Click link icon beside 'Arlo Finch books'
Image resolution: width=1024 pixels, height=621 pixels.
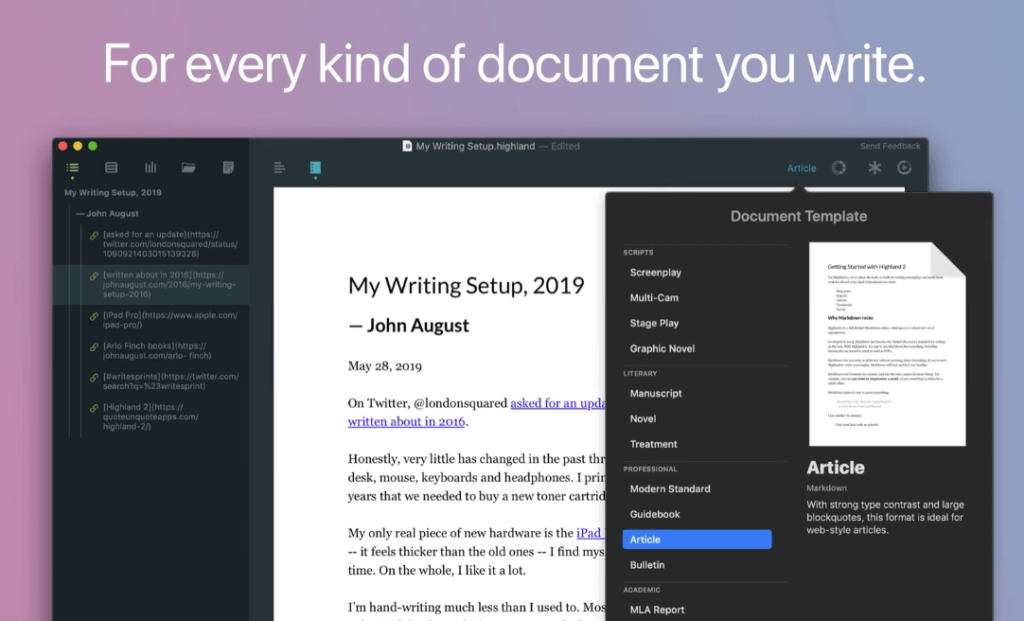[x=94, y=347]
